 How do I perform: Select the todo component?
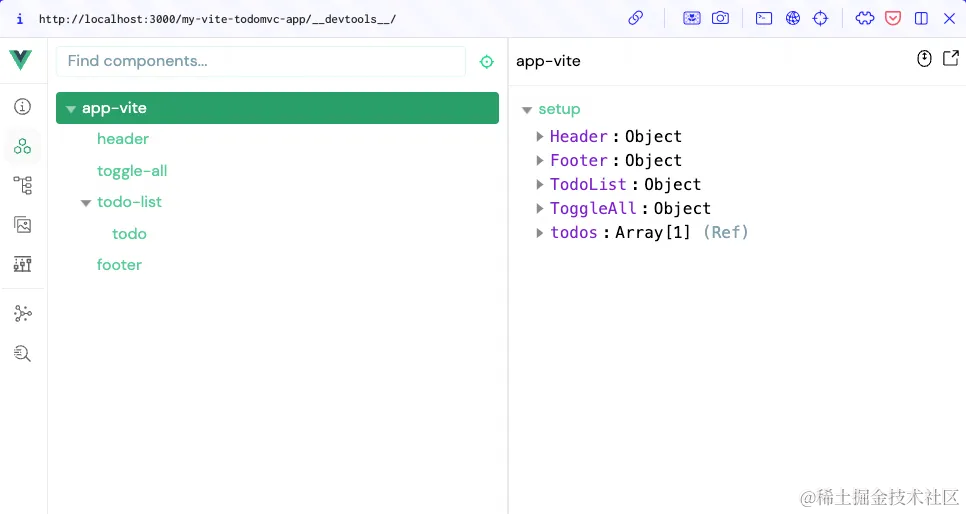point(129,234)
